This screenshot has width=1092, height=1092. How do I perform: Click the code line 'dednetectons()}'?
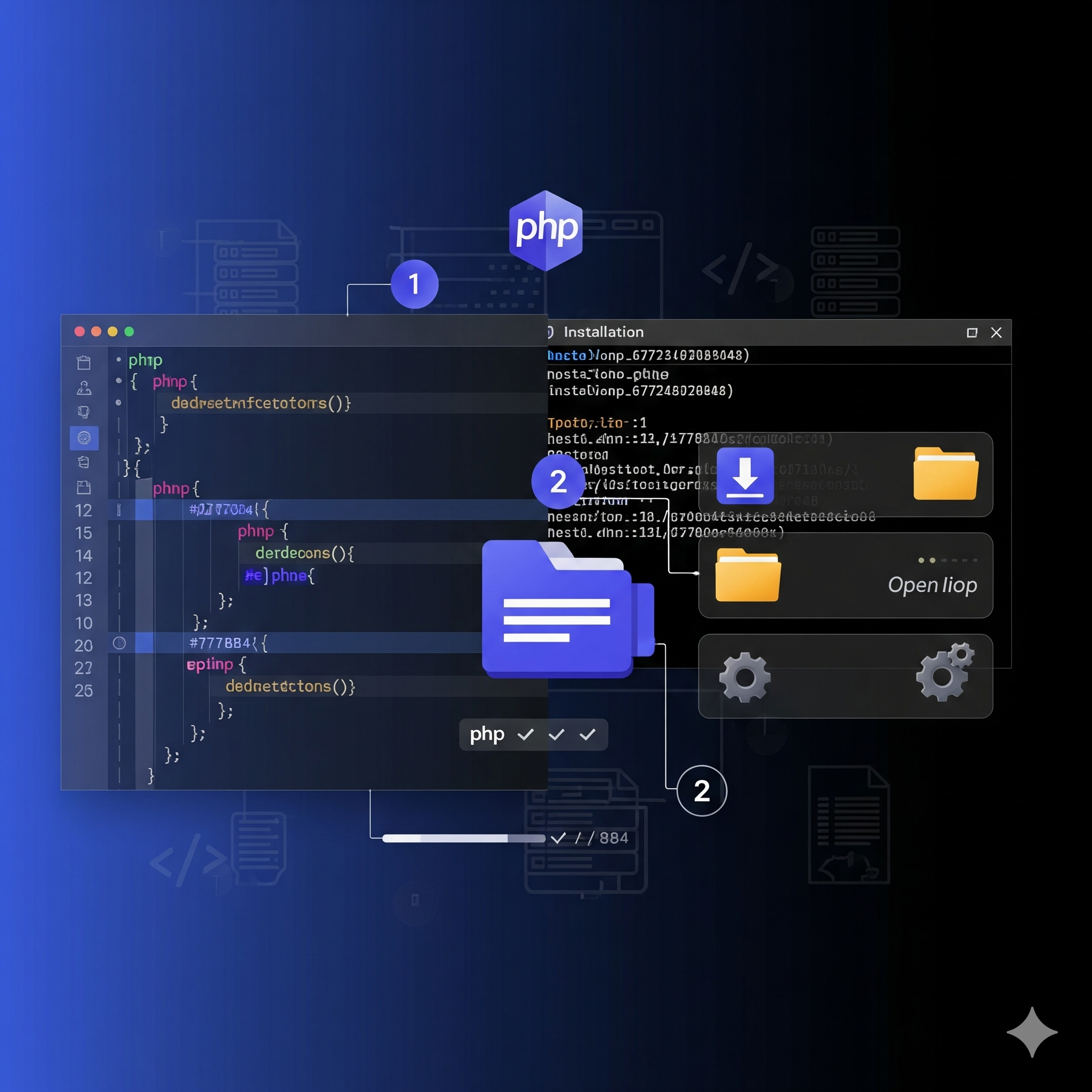[x=291, y=686]
